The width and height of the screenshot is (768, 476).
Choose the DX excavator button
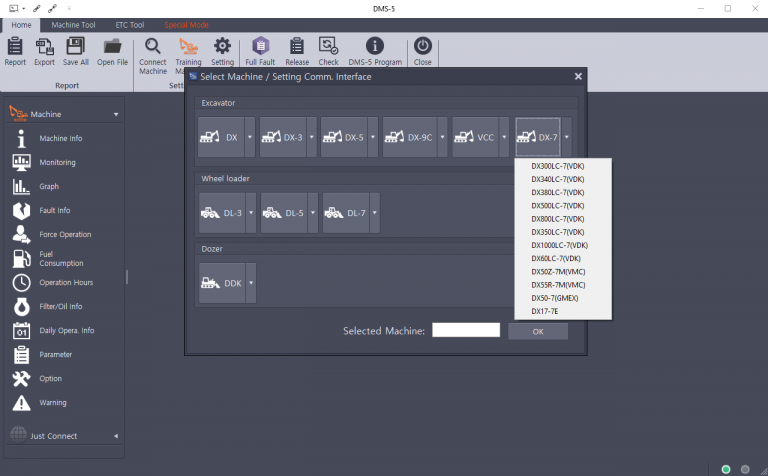coord(221,137)
